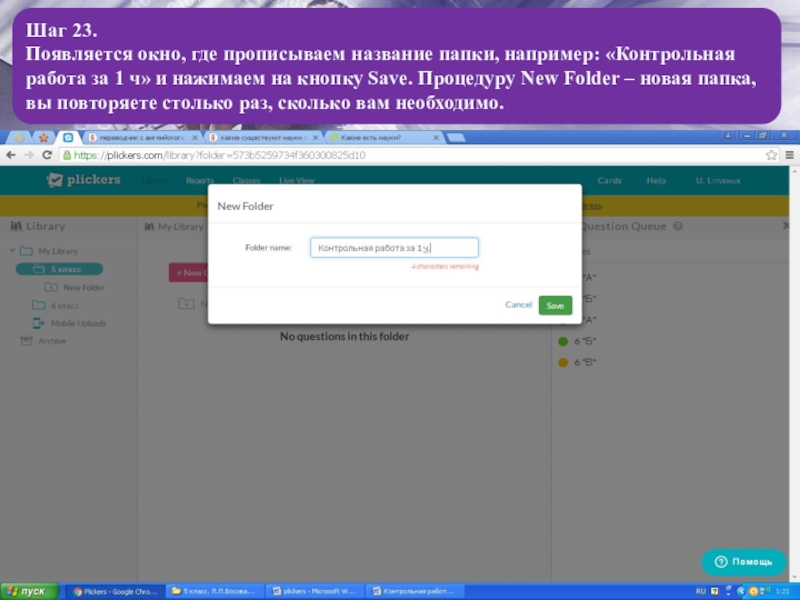Viewport: 800px width, 600px height.
Task: Click the Mobile Uploads icon
Action: point(38,323)
